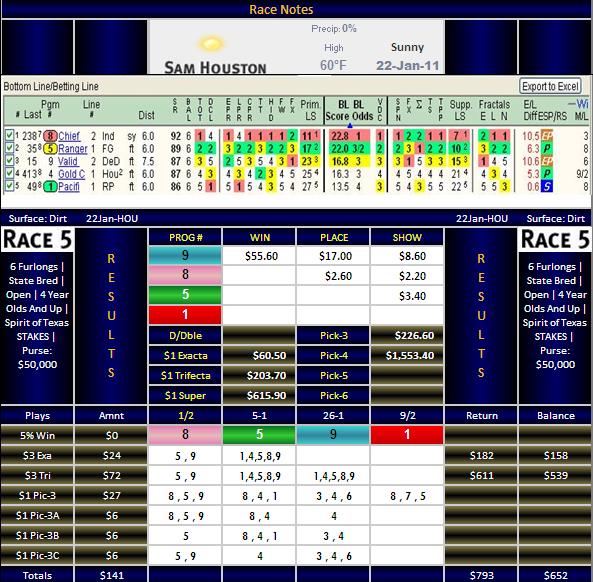Click the blue sort arrow under BL Score
This screenshot has width=593, height=582.
click(x=349, y=125)
